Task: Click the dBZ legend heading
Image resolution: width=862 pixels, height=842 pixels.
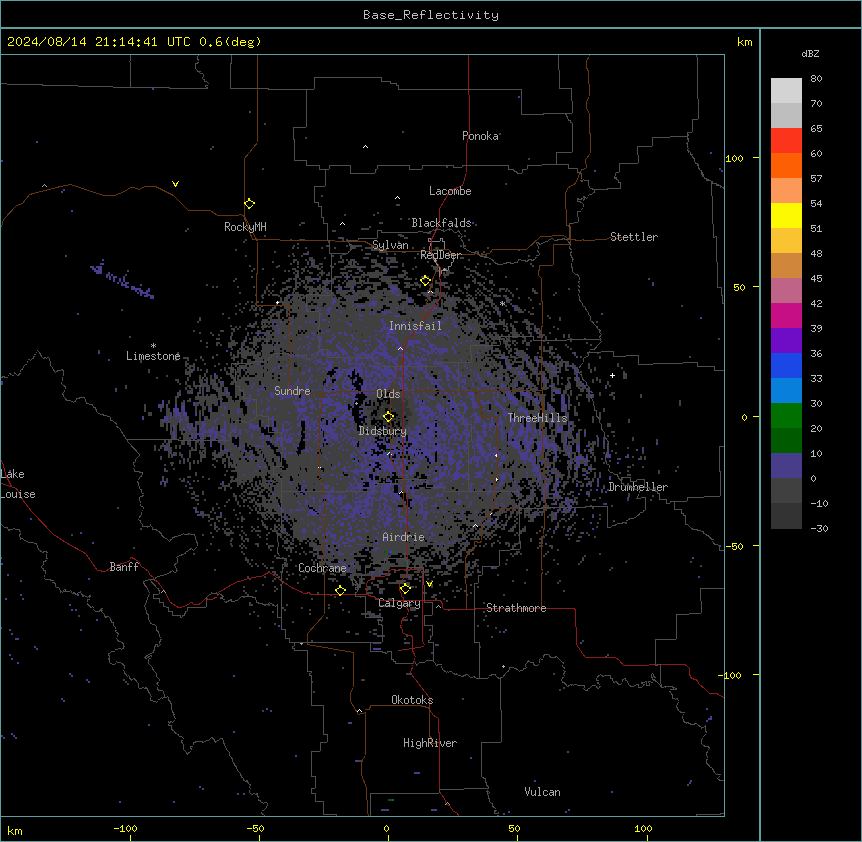Action: (810, 53)
